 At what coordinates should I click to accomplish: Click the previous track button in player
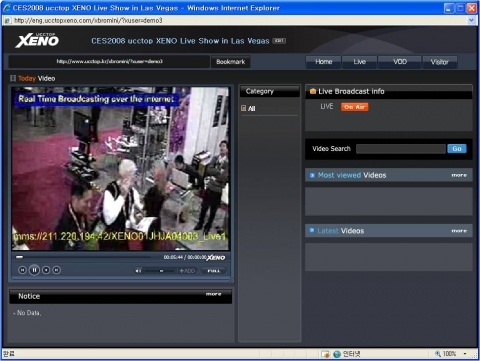[x=22, y=270]
